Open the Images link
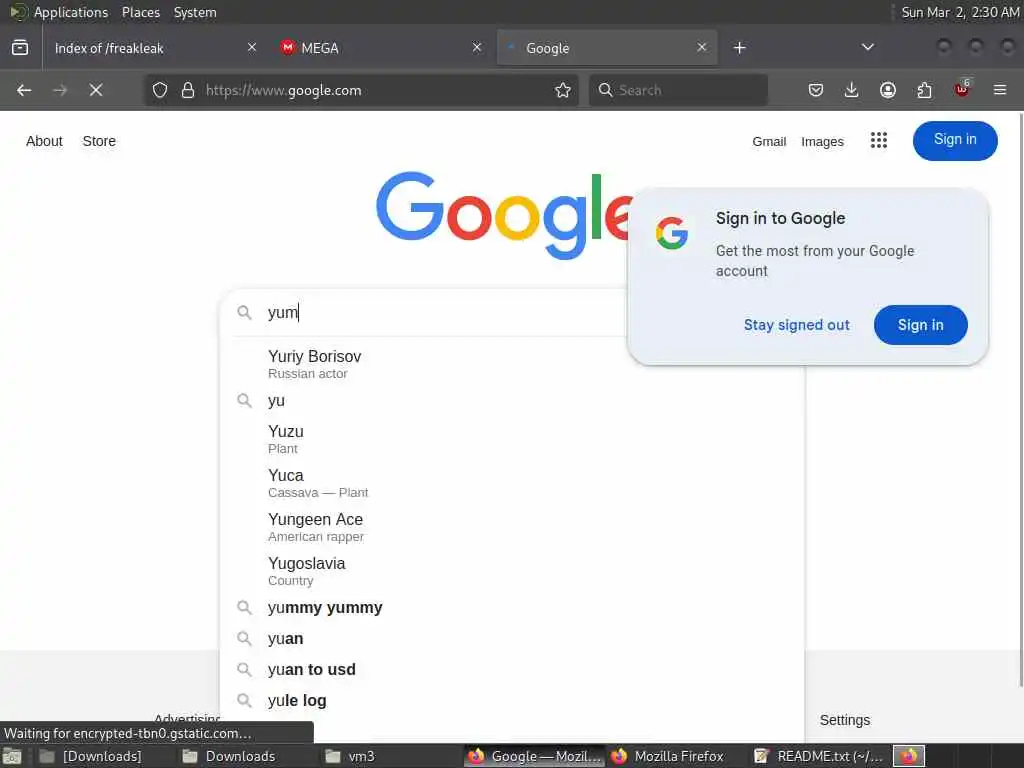Screen dimensions: 1024x768 pos(822,141)
